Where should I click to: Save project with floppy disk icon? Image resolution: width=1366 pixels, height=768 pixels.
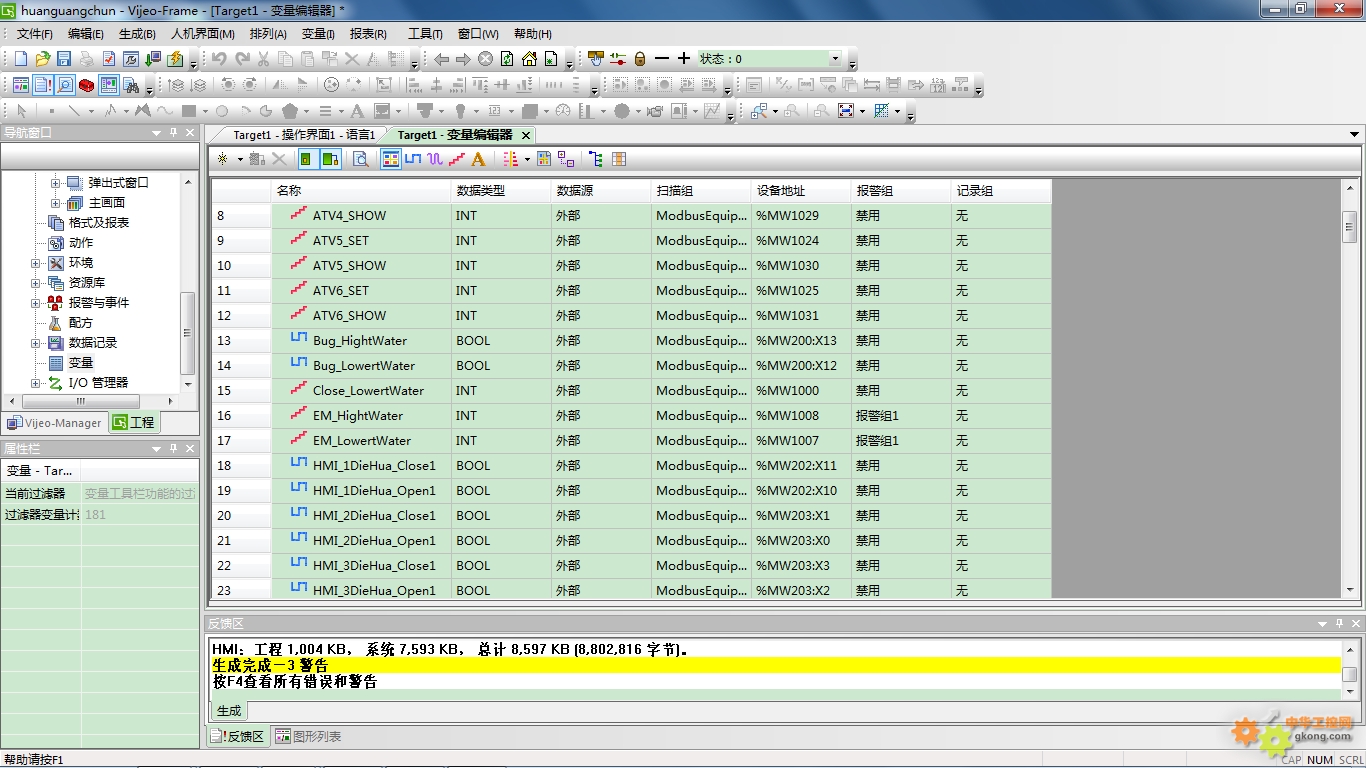[64, 59]
